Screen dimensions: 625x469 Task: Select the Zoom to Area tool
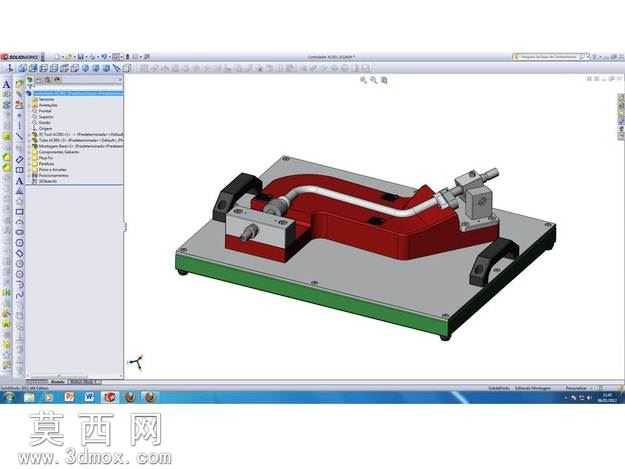pos(373,80)
